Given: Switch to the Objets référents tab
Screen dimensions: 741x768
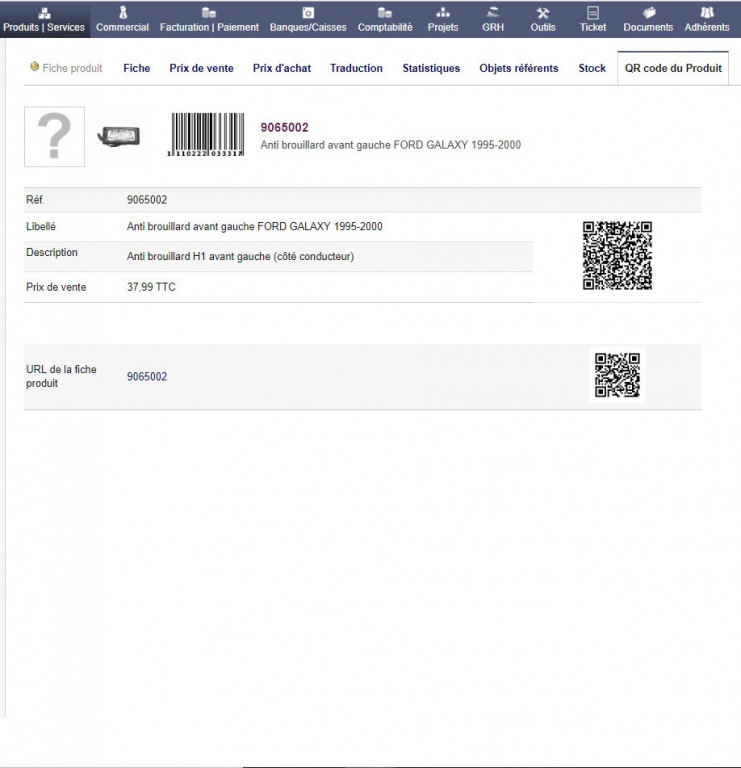Looking at the screenshot, I should [519, 68].
